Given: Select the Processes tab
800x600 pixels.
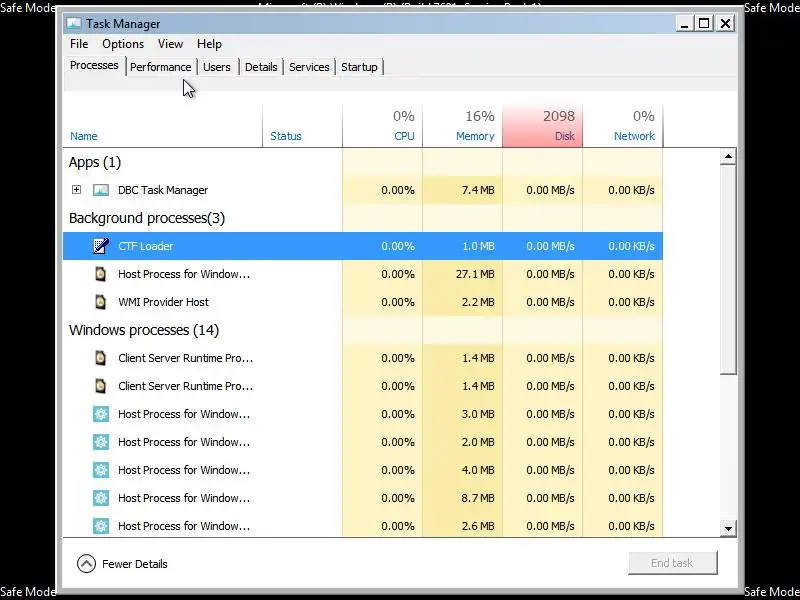Looking at the screenshot, I should point(94,65).
